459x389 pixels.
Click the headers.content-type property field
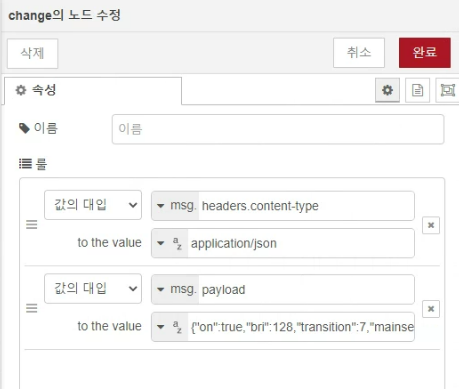[x=306, y=206]
